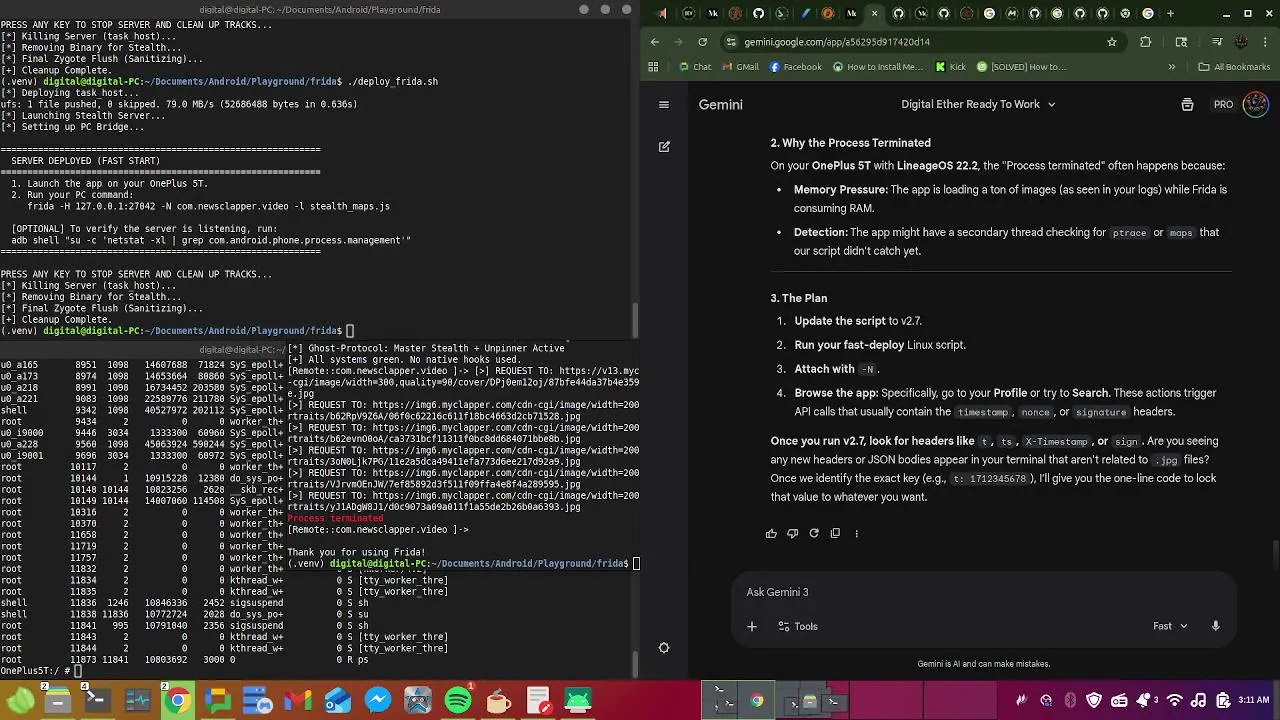Open the Facebook bookmark

click(x=795, y=67)
